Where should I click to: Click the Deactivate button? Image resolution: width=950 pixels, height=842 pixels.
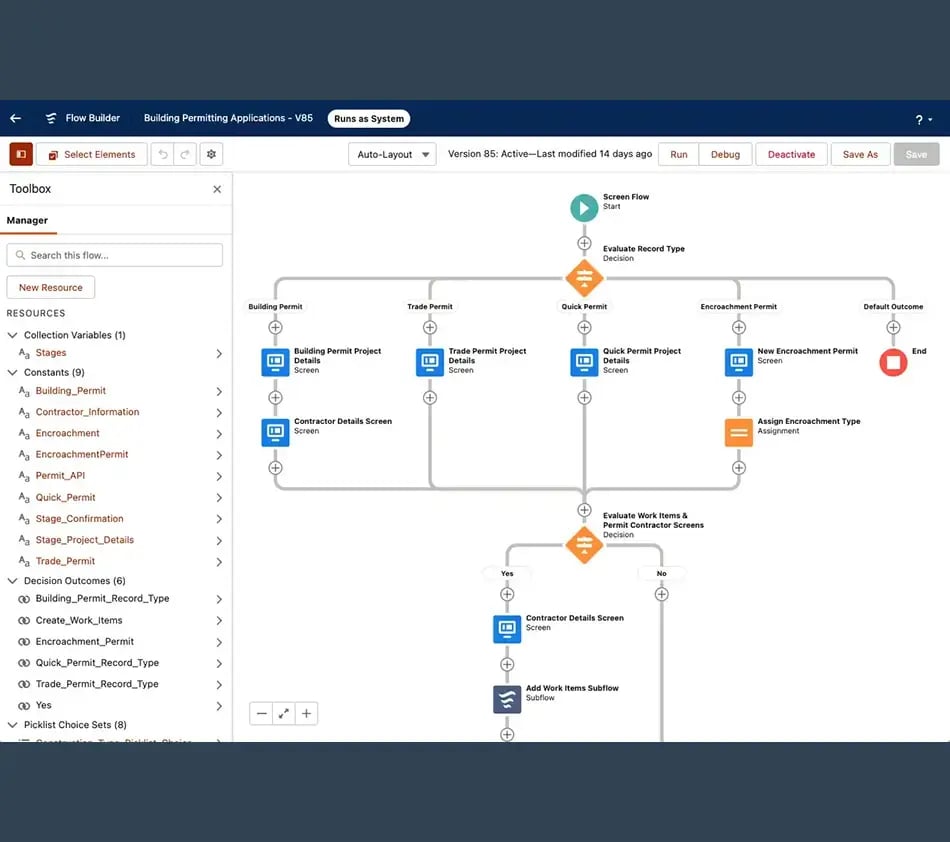791,154
